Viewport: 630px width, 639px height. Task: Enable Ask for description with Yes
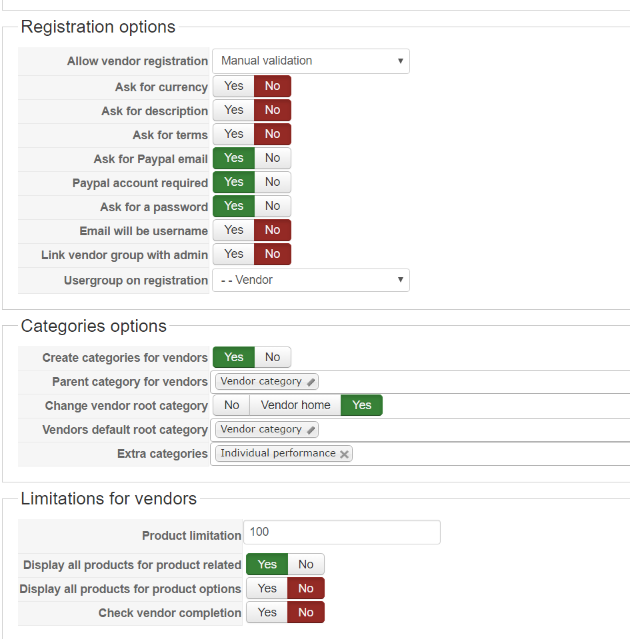coord(234,110)
